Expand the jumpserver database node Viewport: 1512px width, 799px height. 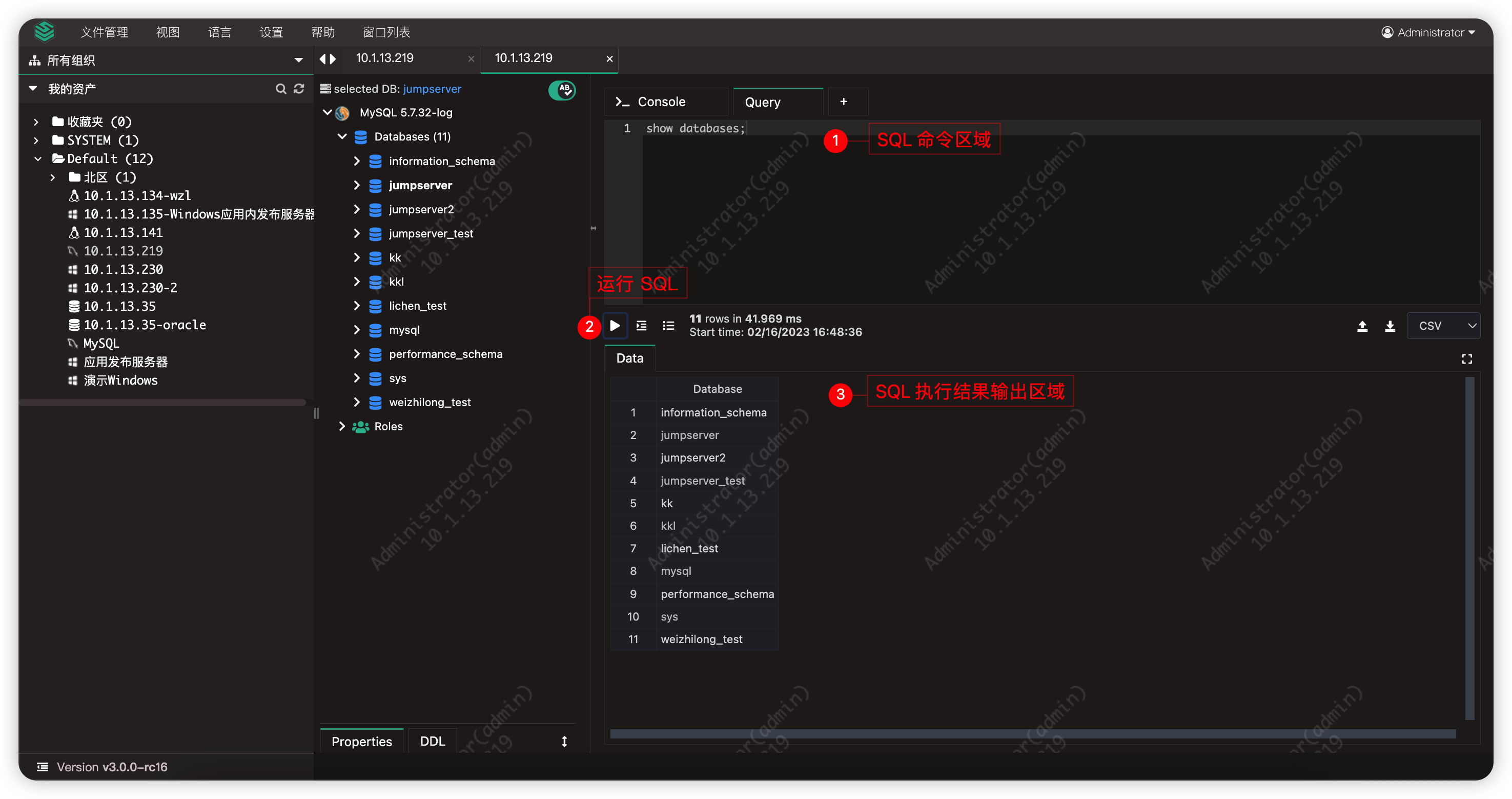click(x=356, y=185)
